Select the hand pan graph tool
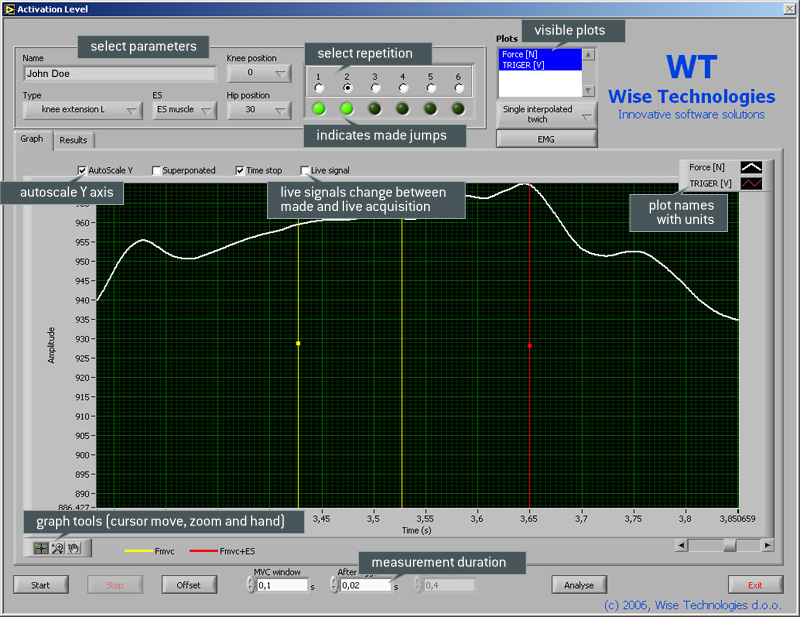Viewport: 800px width, 617px height. (74, 549)
